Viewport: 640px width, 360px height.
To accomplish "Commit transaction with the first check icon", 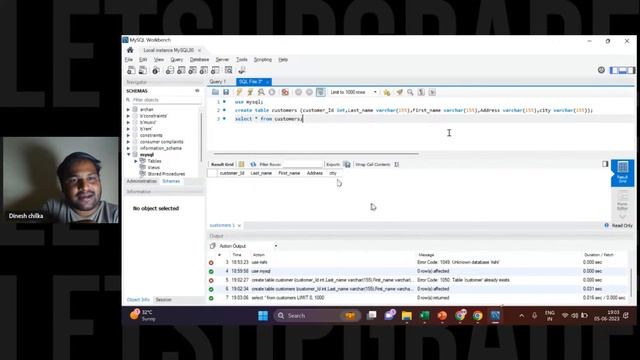I will (298, 92).
